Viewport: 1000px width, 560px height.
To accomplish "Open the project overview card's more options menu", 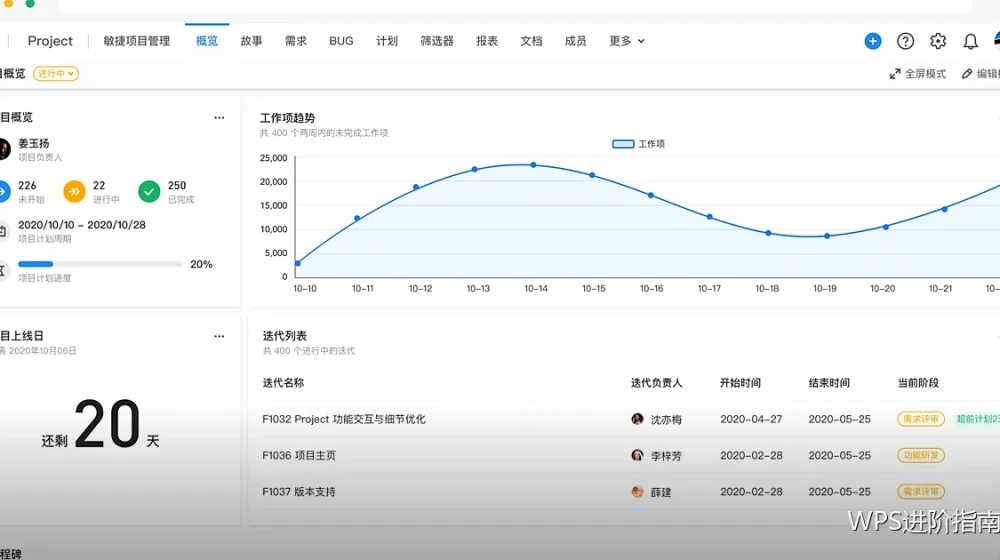I will (x=219, y=117).
